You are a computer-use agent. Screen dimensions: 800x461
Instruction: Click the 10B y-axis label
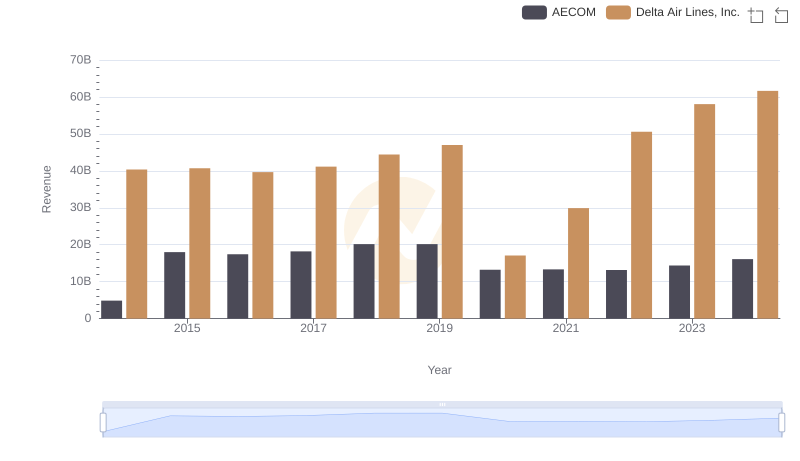coord(81,281)
